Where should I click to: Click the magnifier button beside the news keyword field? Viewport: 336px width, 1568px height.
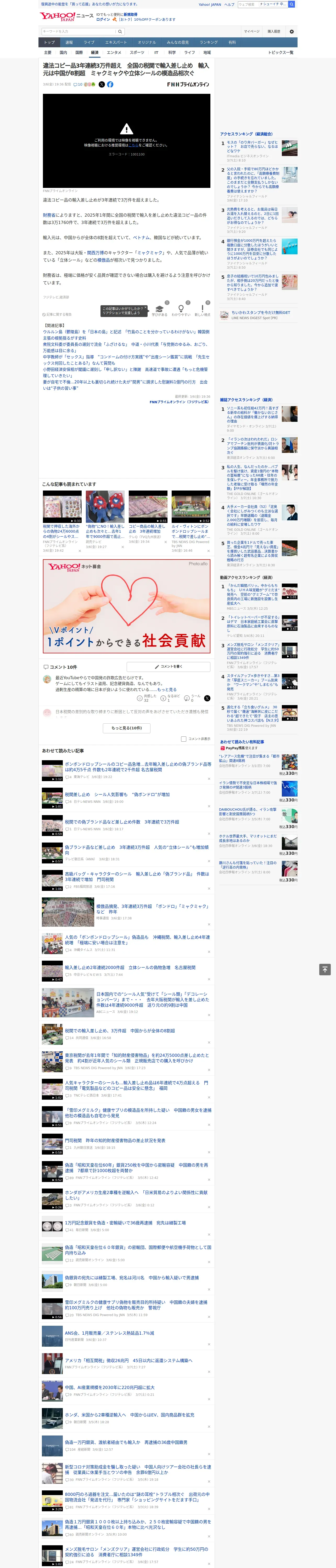click(x=120, y=32)
